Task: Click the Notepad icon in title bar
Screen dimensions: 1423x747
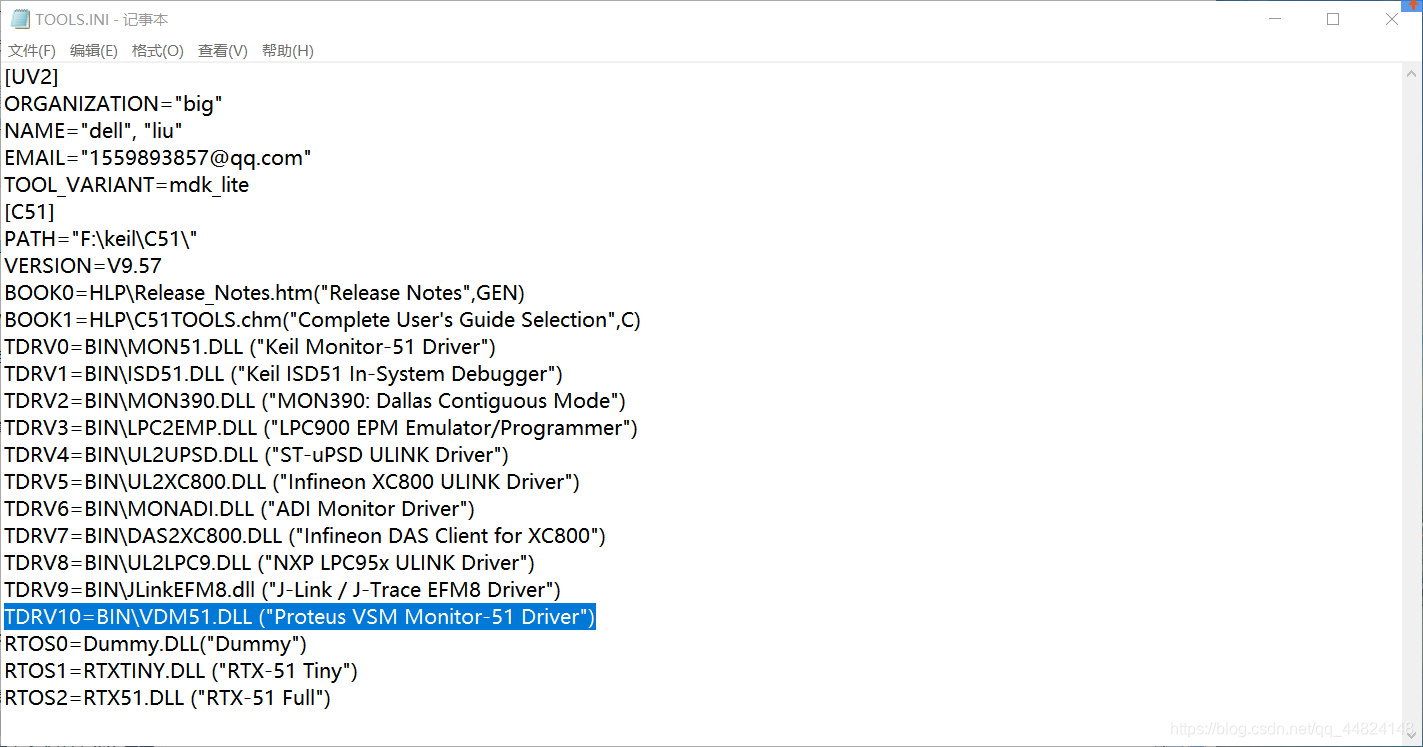Action: click(x=19, y=19)
